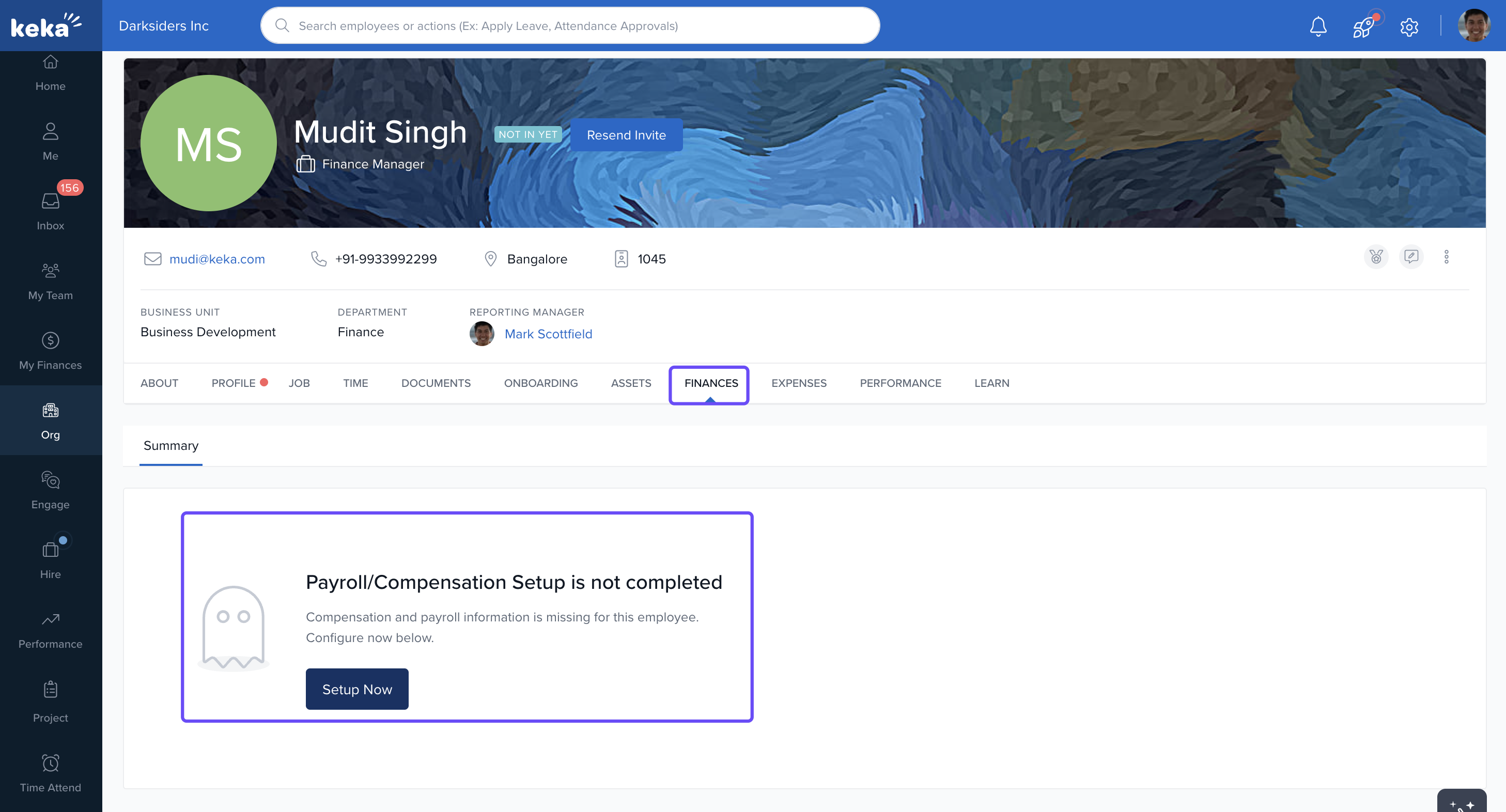Click the mudi@keka.com email link
This screenshot has width=1506, height=812.
pos(217,259)
